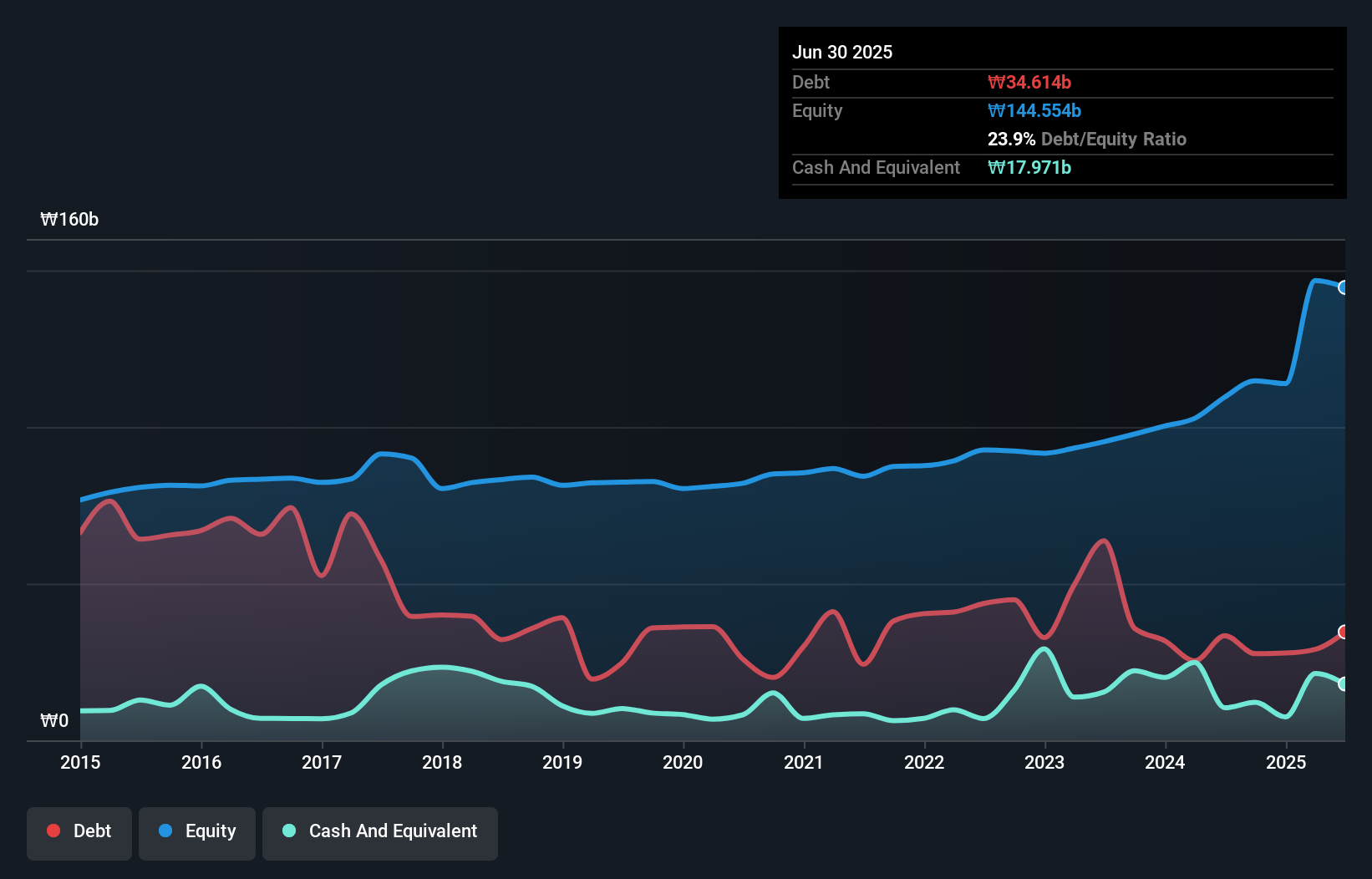Viewport: 1372px width, 879px height.
Task: Select the Debt endpoint marker on the red line
Action: point(1344,632)
